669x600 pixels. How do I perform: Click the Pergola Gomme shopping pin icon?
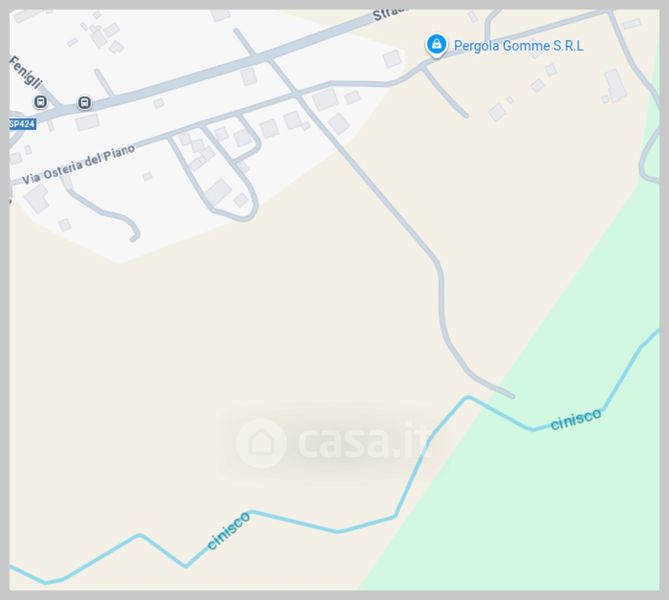(x=436, y=45)
